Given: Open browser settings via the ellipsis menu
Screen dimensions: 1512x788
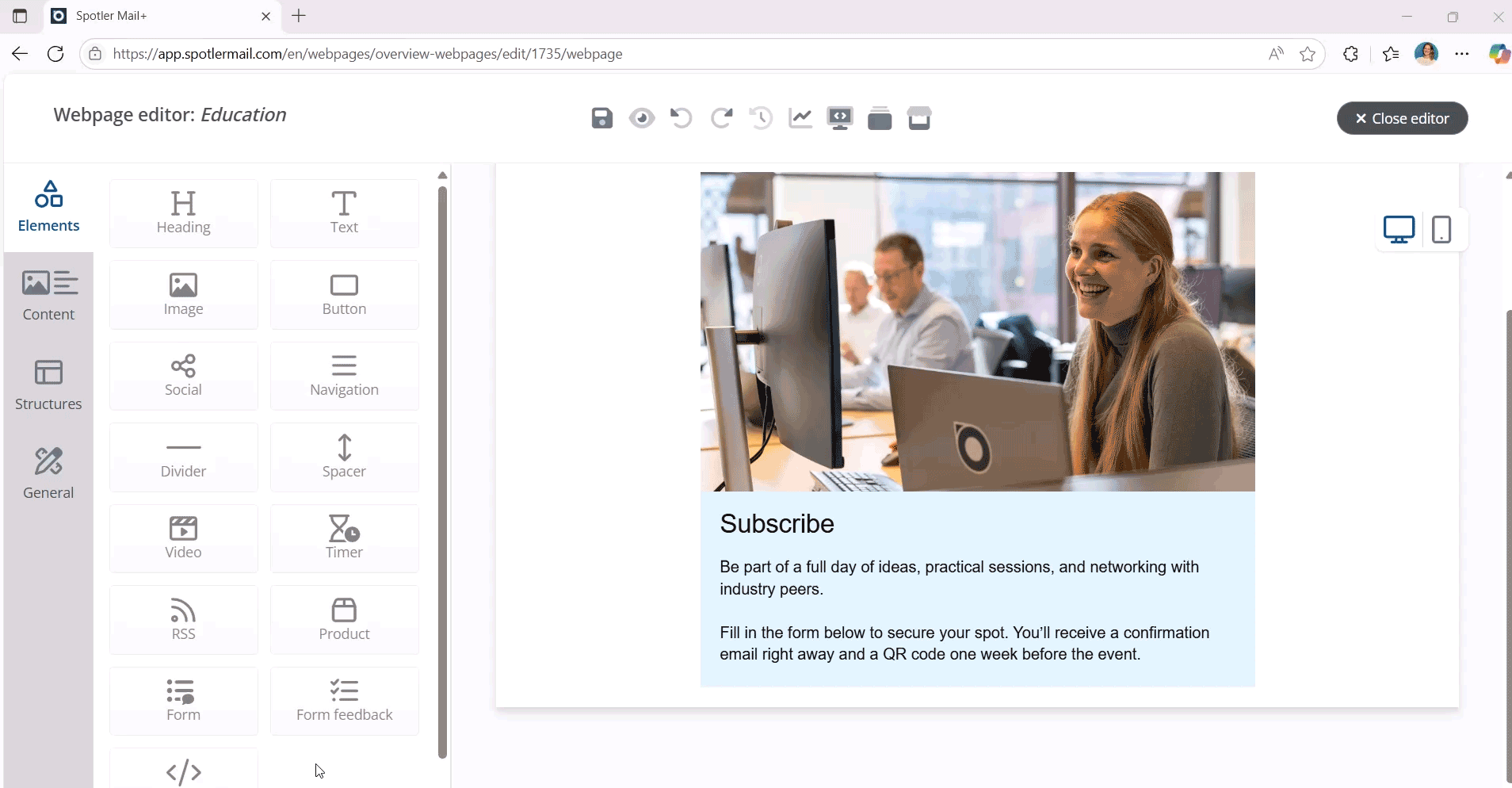Looking at the screenshot, I should pos(1462,53).
